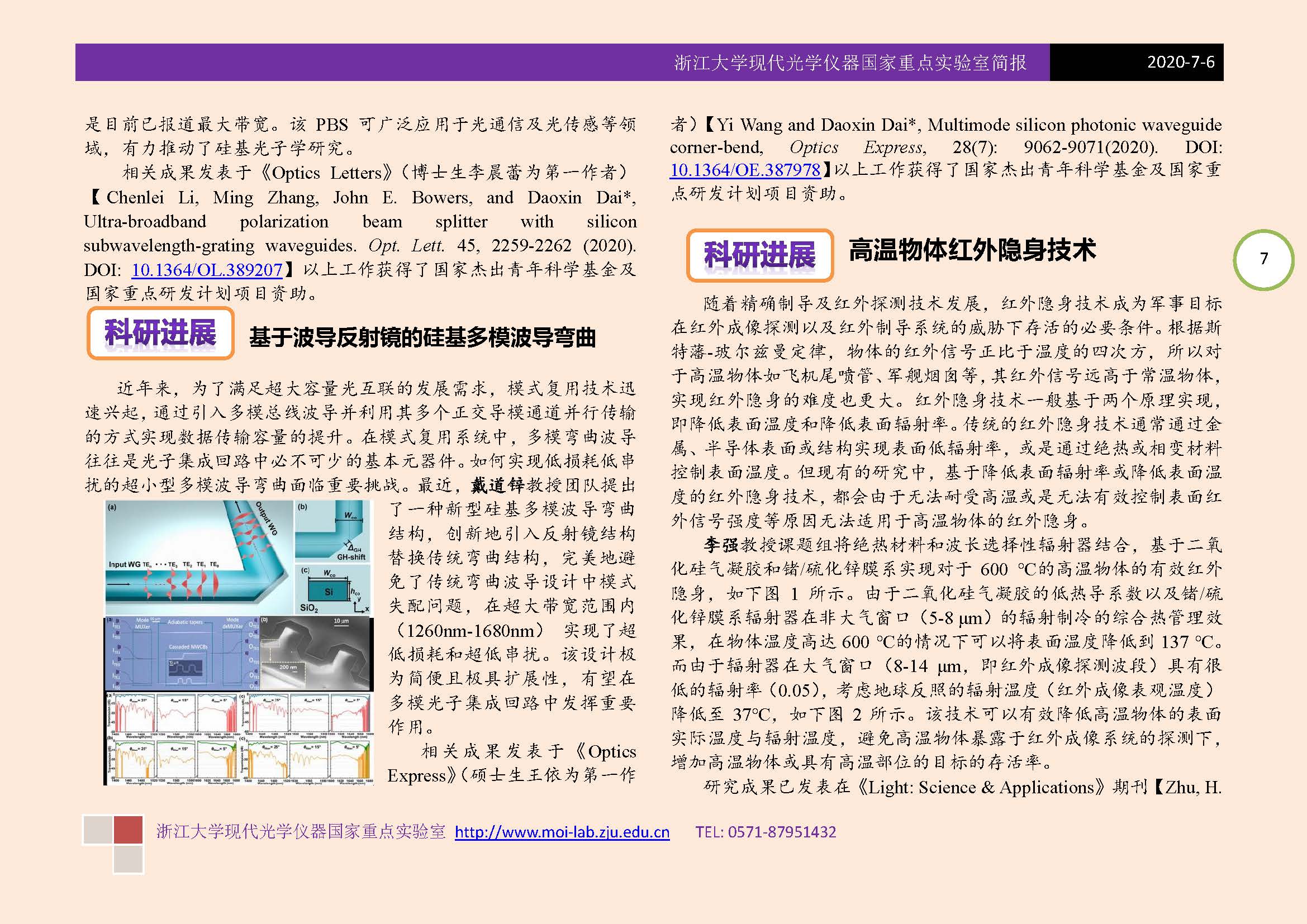Click the citation text Yi Wang and Daoxin Dai*
The height and width of the screenshot is (924, 1307).
click(818, 125)
